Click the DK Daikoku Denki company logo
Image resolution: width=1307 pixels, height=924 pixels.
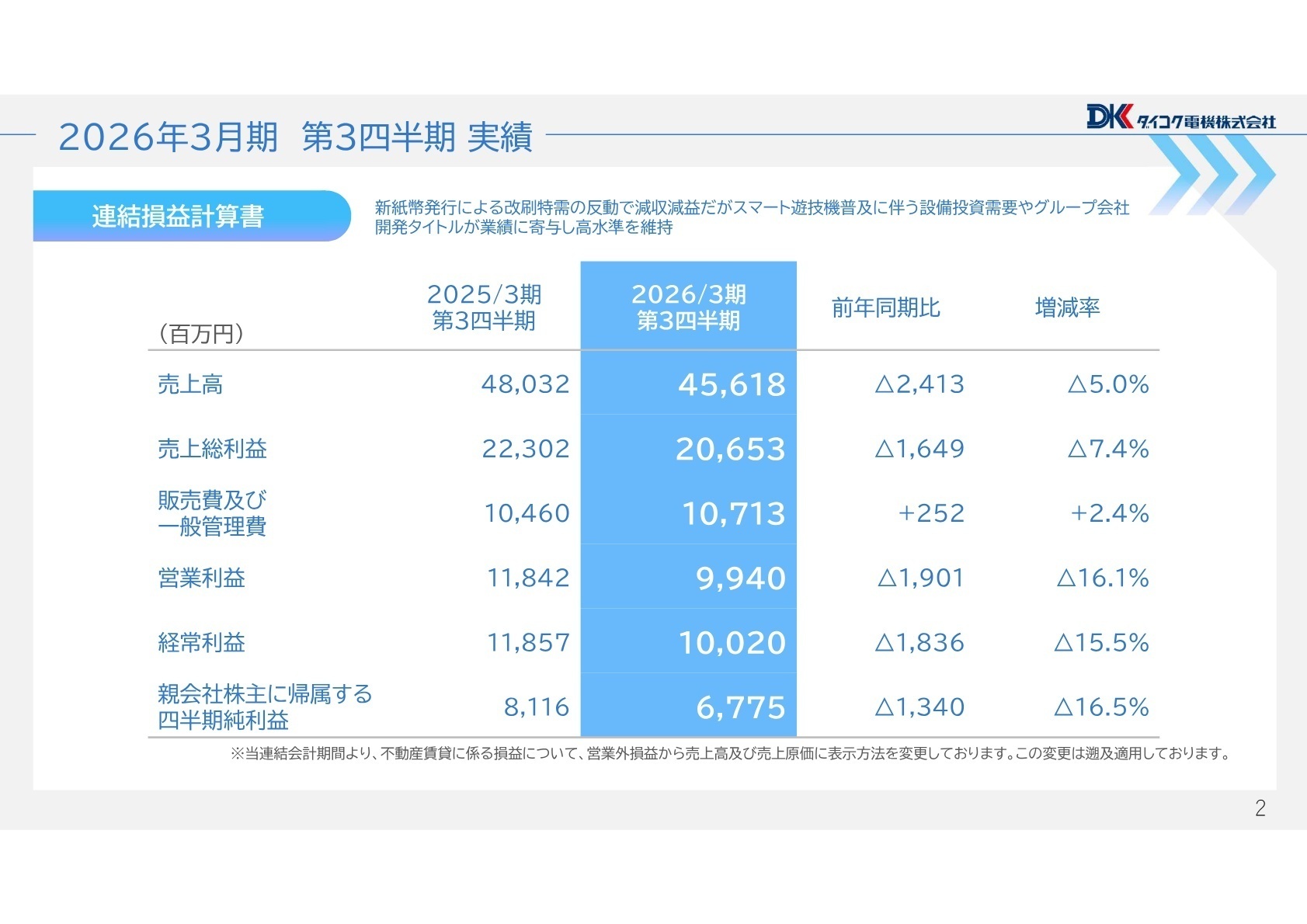pyautogui.click(x=1180, y=117)
